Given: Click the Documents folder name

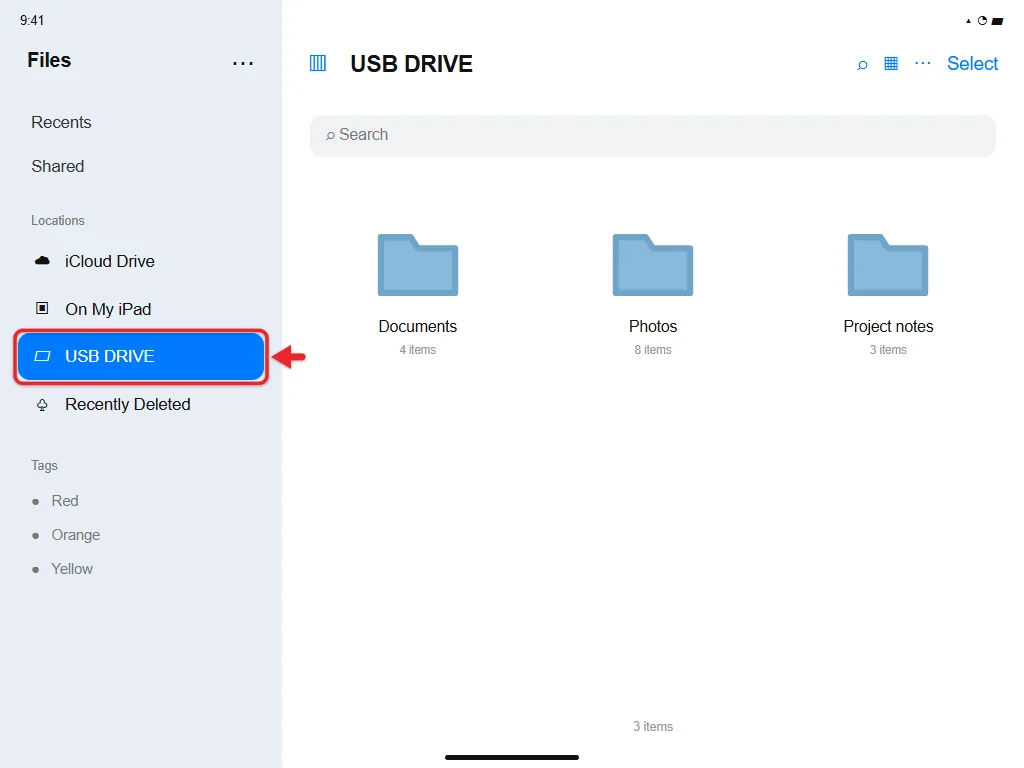Looking at the screenshot, I should tap(418, 326).
